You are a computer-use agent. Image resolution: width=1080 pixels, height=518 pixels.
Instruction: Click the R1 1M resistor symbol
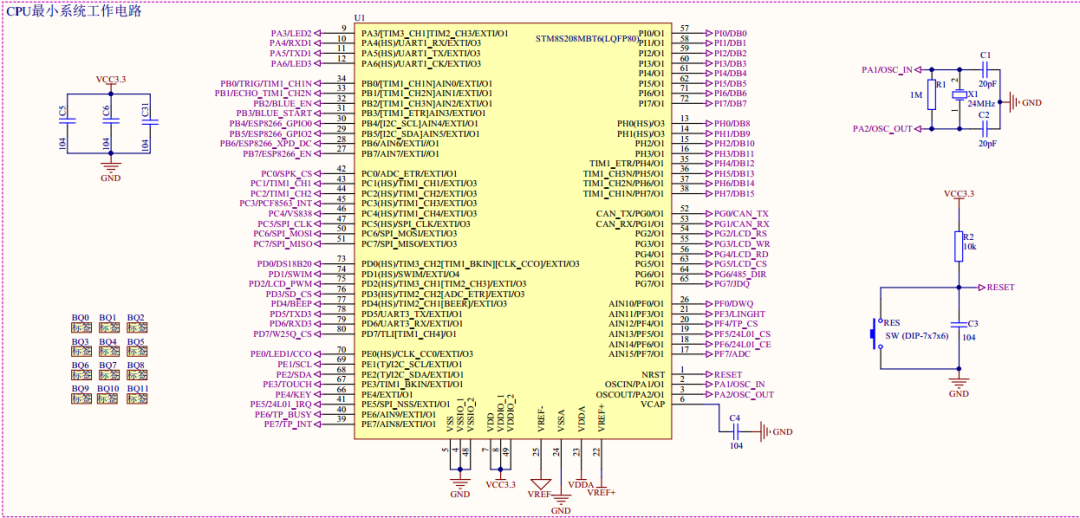pos(931,96)
